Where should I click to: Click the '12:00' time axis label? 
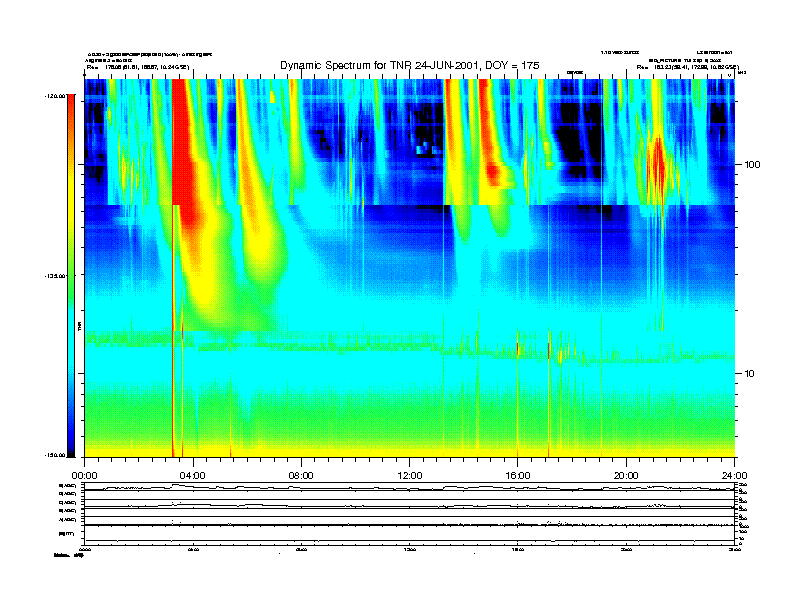[410, 476]
